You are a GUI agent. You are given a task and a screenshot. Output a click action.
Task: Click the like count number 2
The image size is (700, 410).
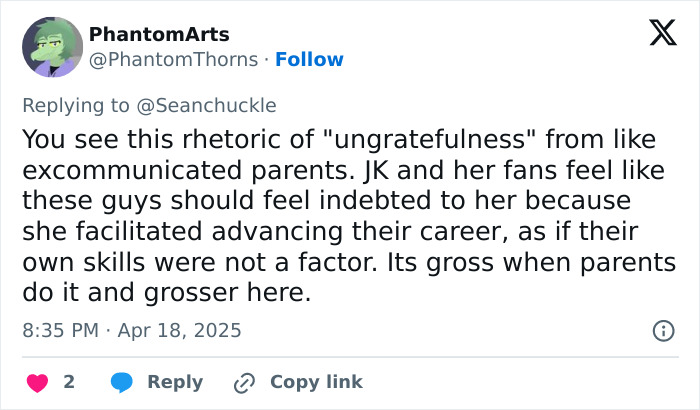pyautogui.click(x=69, y=382)
